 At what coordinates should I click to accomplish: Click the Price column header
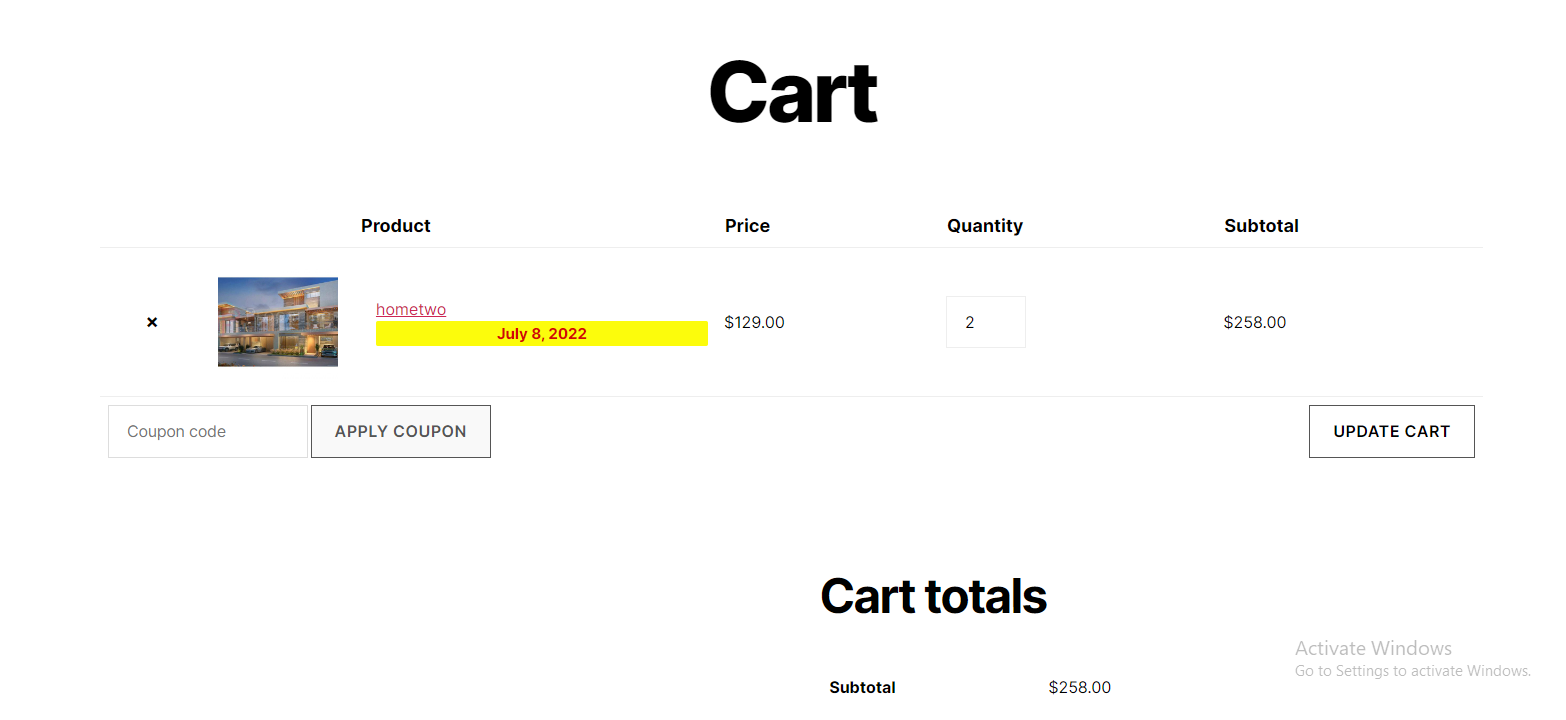[747, 226]
